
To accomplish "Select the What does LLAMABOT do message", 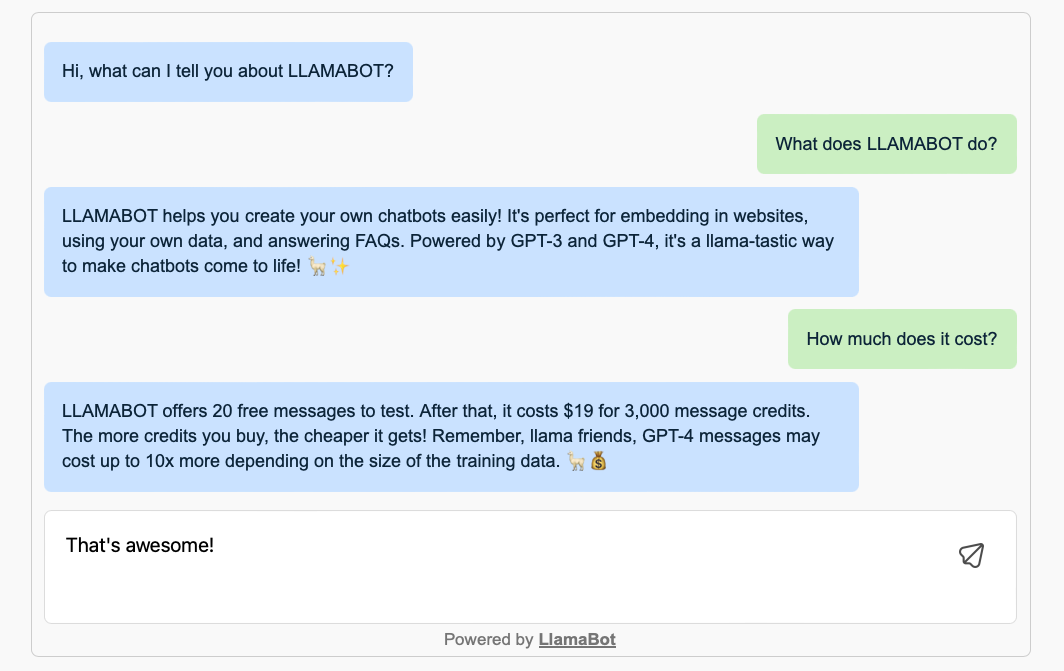I will coord(885,143).
